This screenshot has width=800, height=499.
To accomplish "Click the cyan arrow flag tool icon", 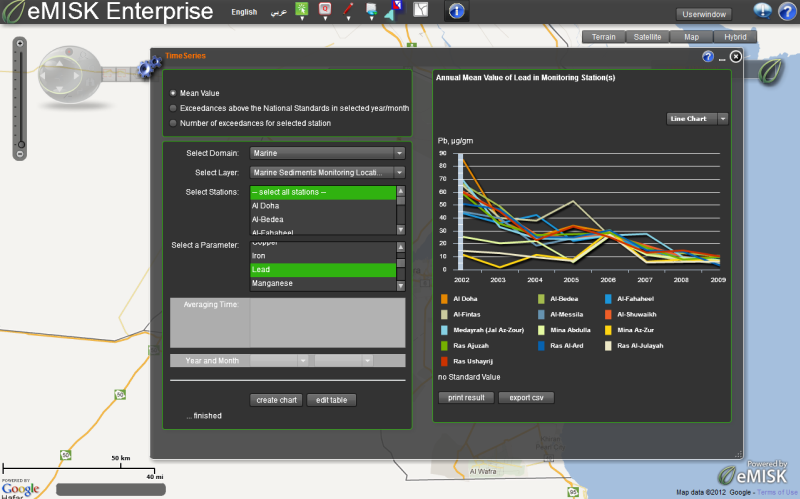I will point(393,10).
